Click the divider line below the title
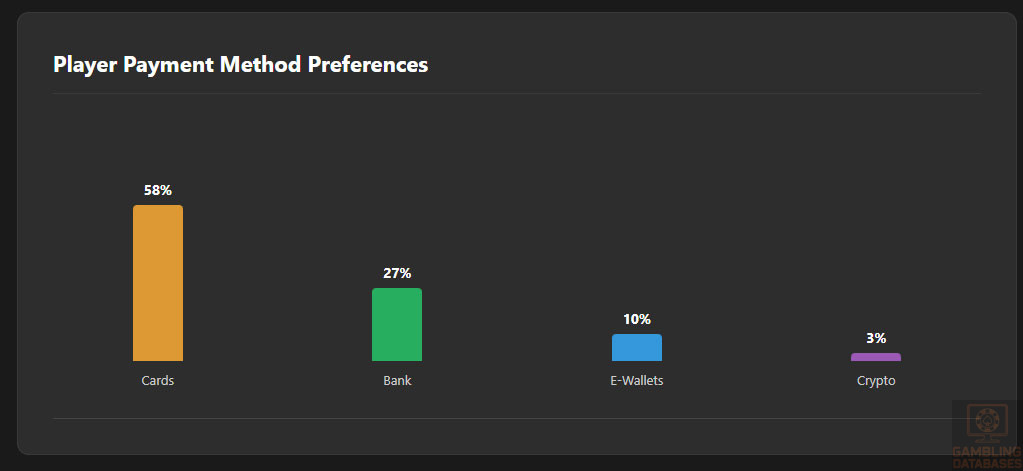The height and width of the screenshot is (471, 1023). [516, 93]
